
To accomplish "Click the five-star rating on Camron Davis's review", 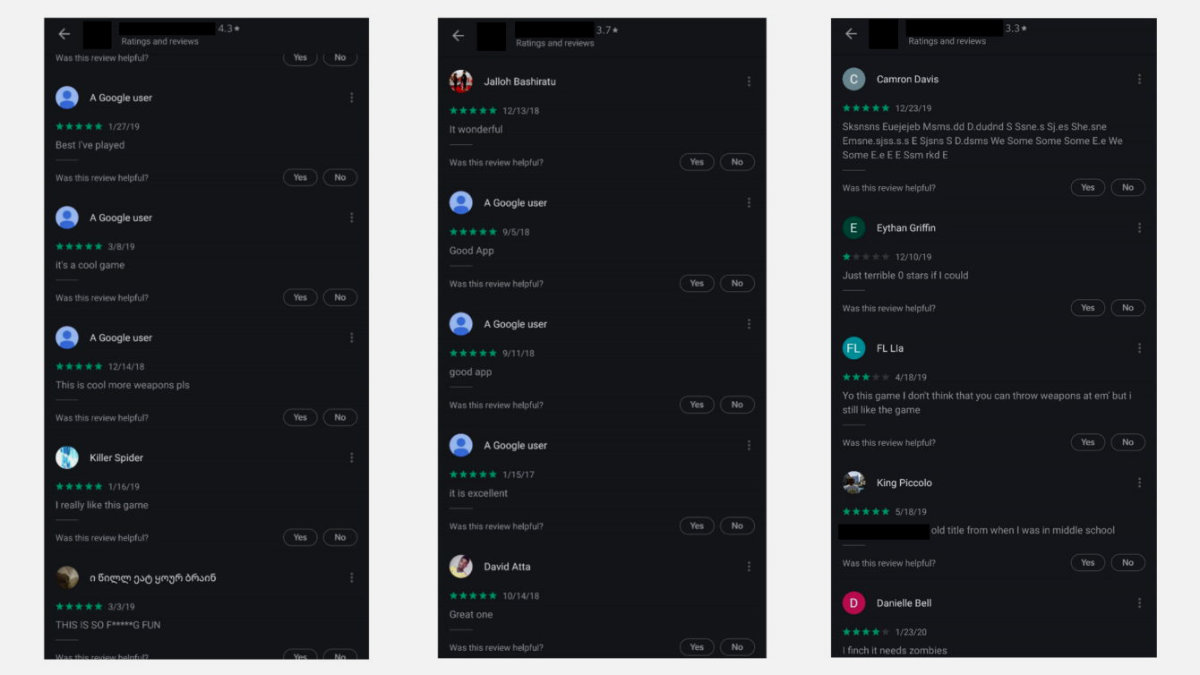I will pos(866,108).
